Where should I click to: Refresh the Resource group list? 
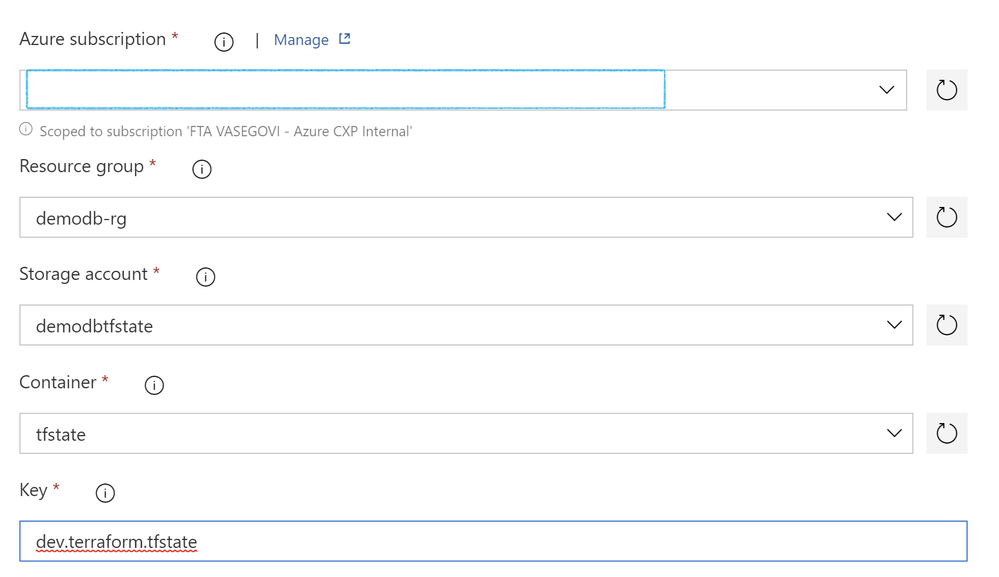(x=947, y=217)
